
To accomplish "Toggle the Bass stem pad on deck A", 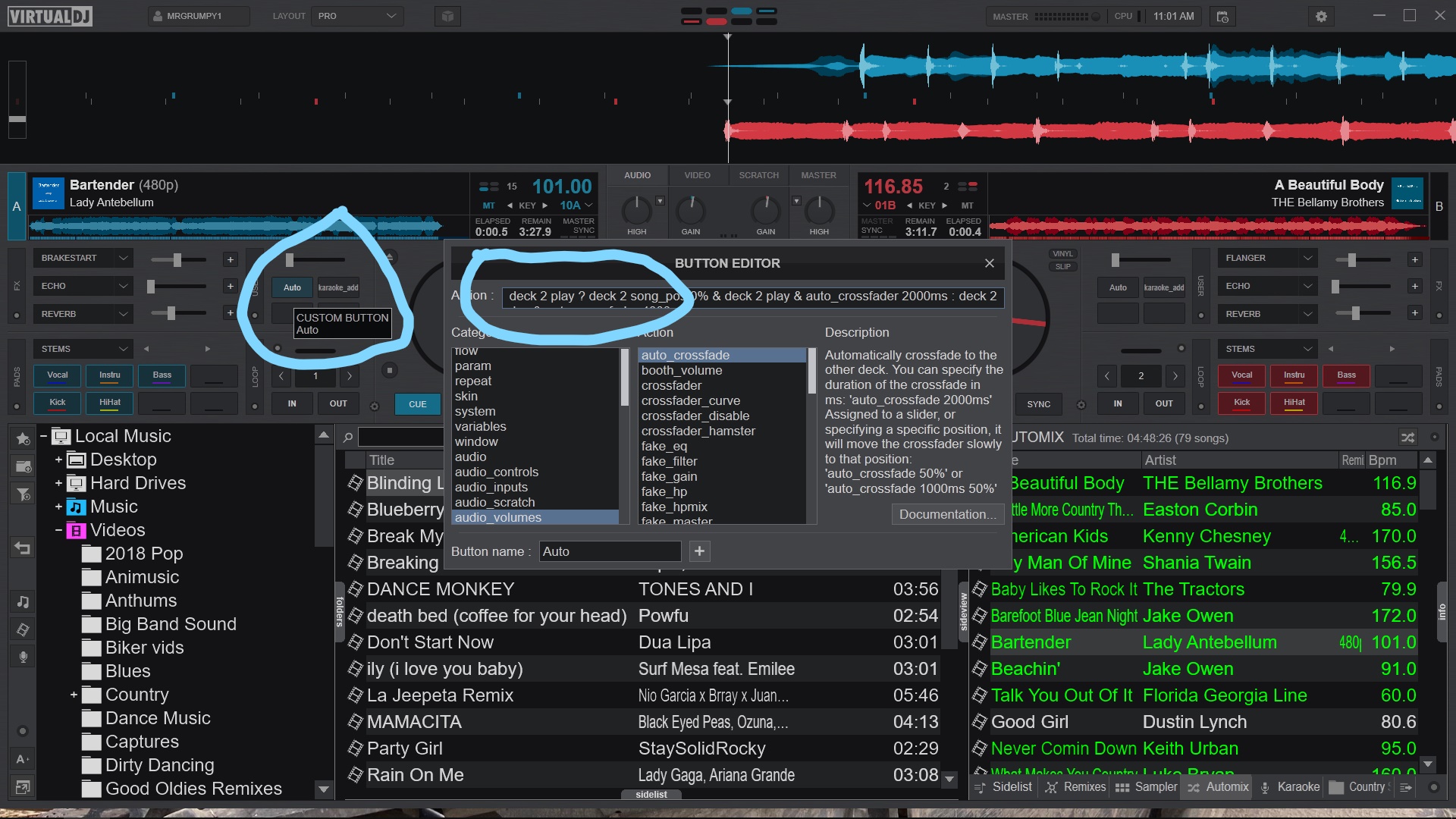I will pos(162,376).
